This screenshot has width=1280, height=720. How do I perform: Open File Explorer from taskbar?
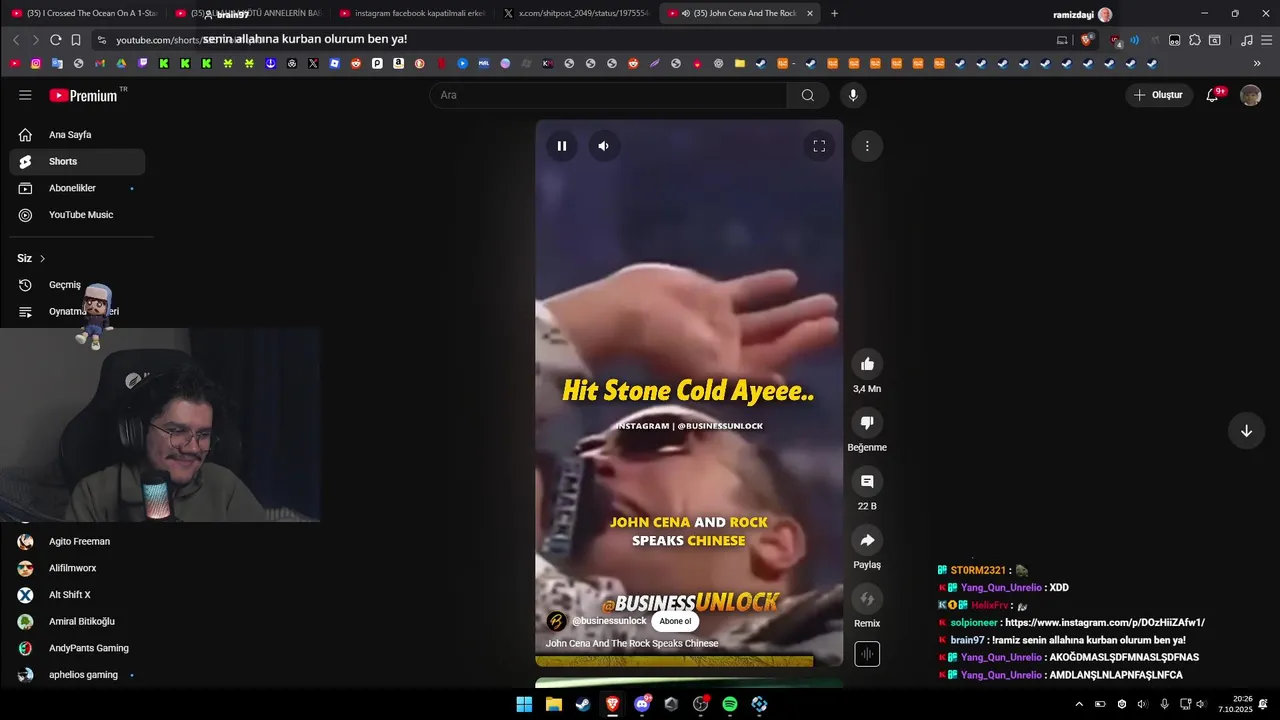[553, 704]
